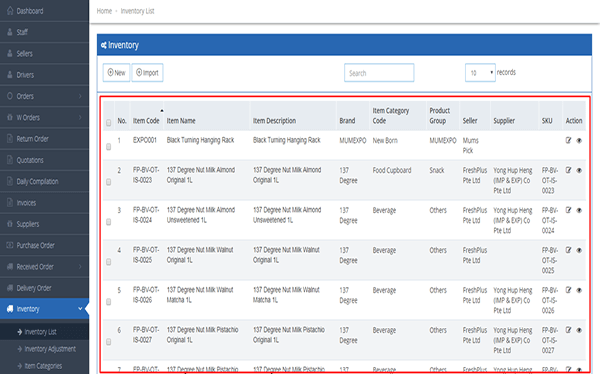This screenshot has width=600, height=374.
Task: Click 'New Born' category cell
Action: (x=385, y=140)
